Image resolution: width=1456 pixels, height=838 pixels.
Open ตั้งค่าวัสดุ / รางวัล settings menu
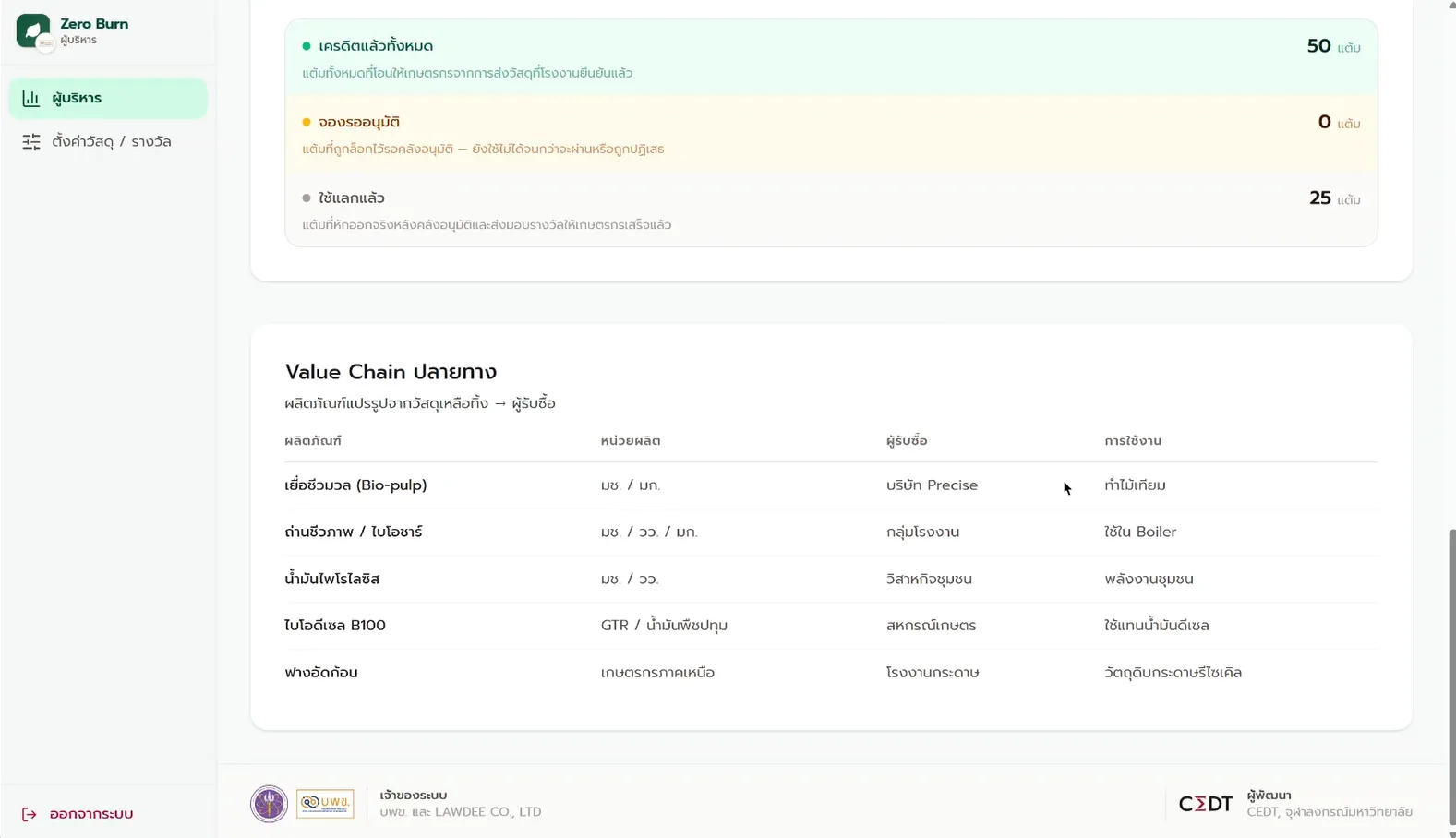pyautogui.click(x=108, y=141)
